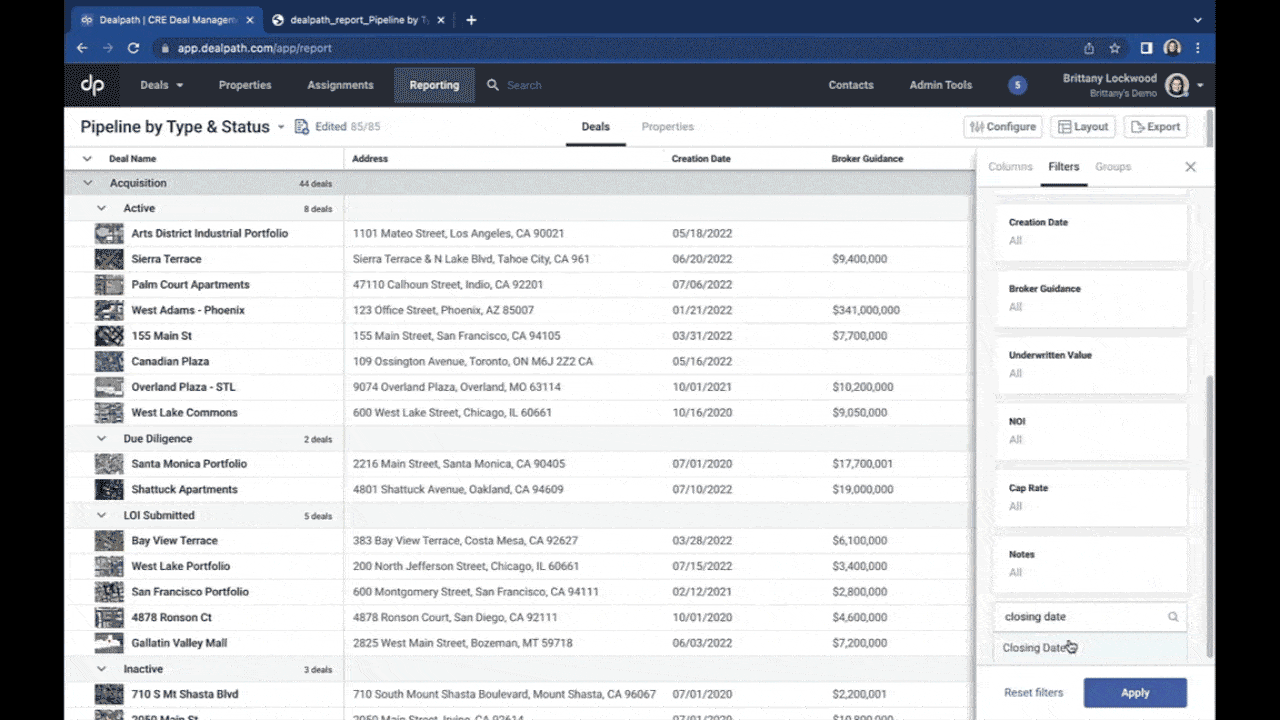The height and width of the screenshot is (720, 1280).
Task: Open Sierra Terrace deal thumbnail
Action: coord(109,259)
